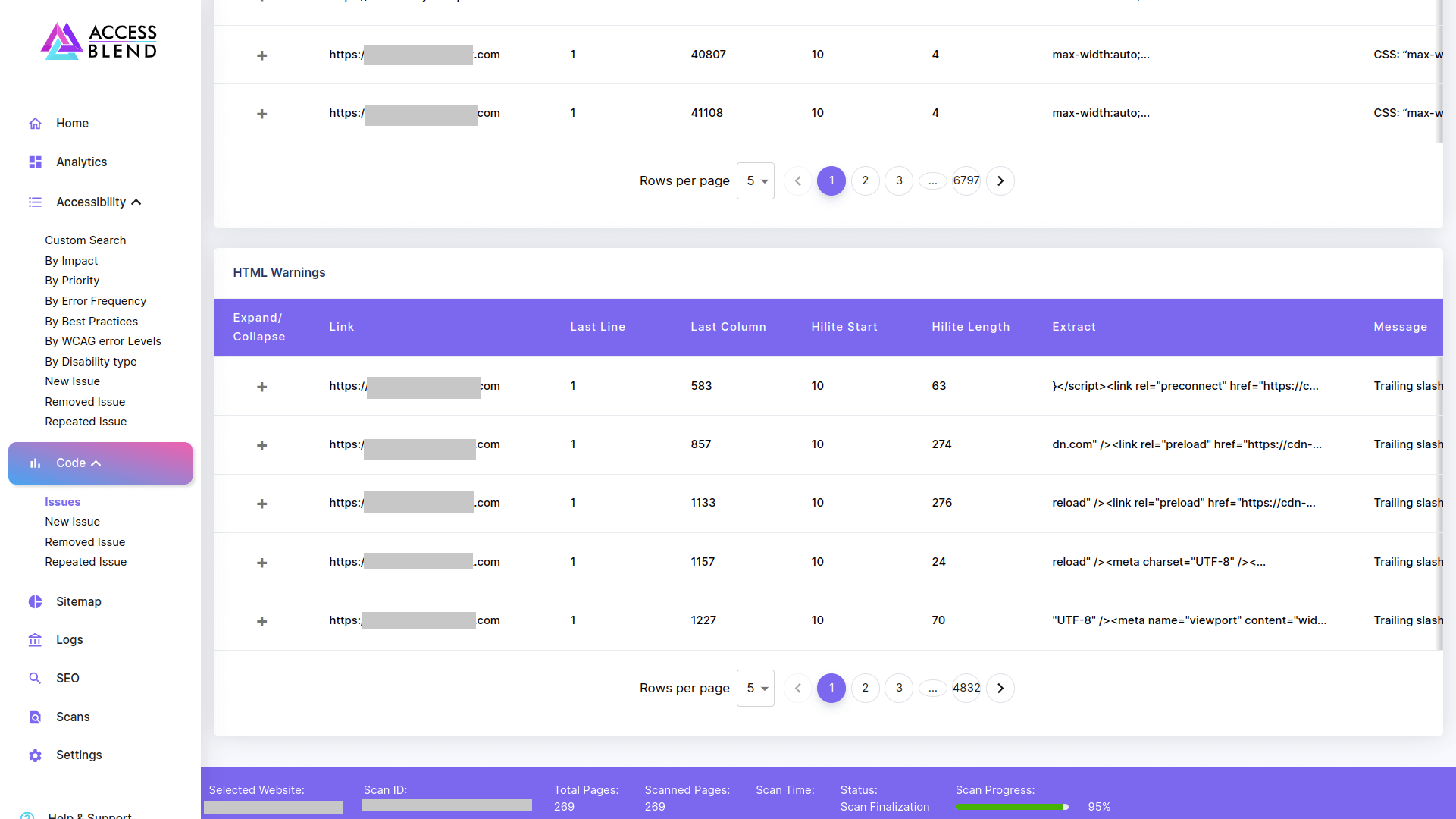Expand HTML warning row with column 857
The height and width of the screenshot is (819, 1456).
[x=261, y=445]
